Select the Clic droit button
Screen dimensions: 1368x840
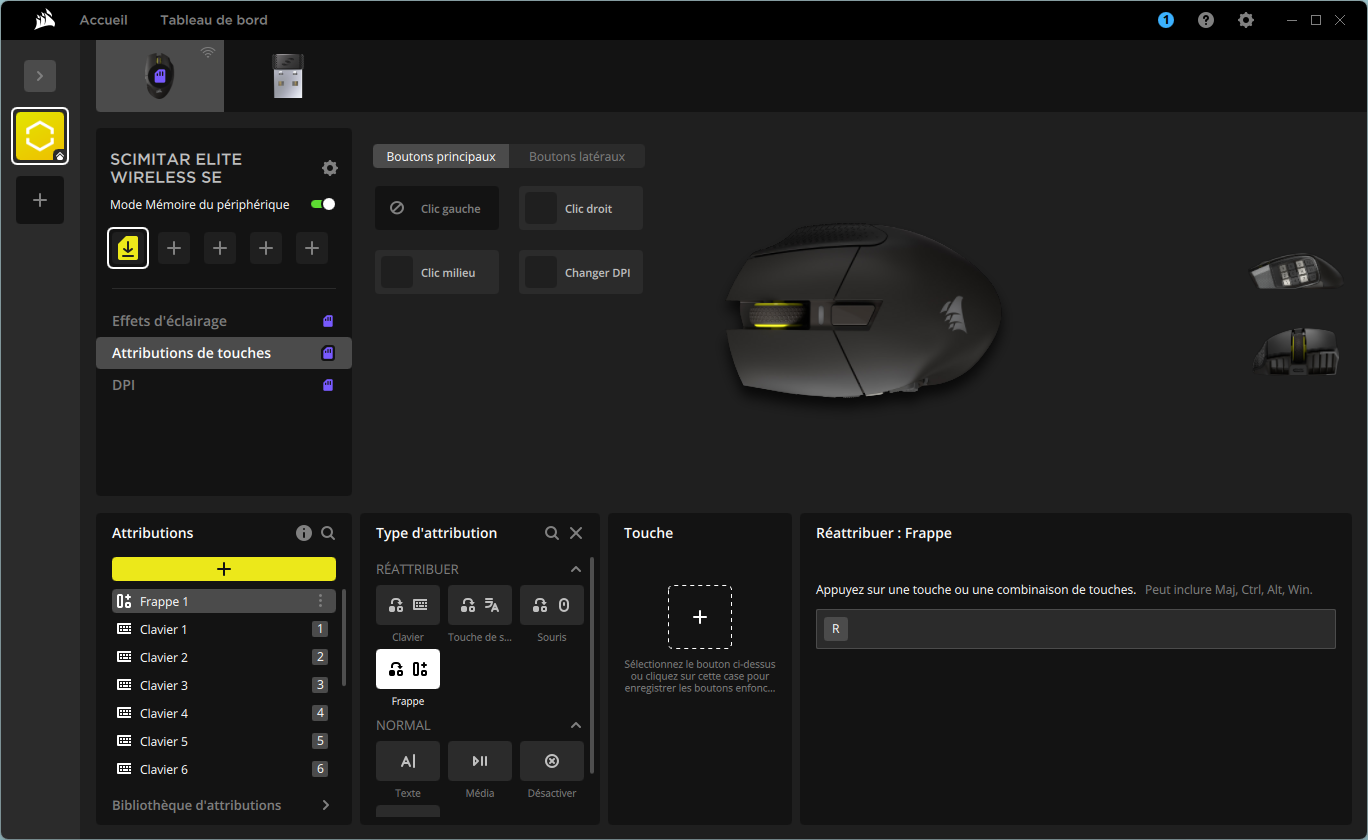581,208
